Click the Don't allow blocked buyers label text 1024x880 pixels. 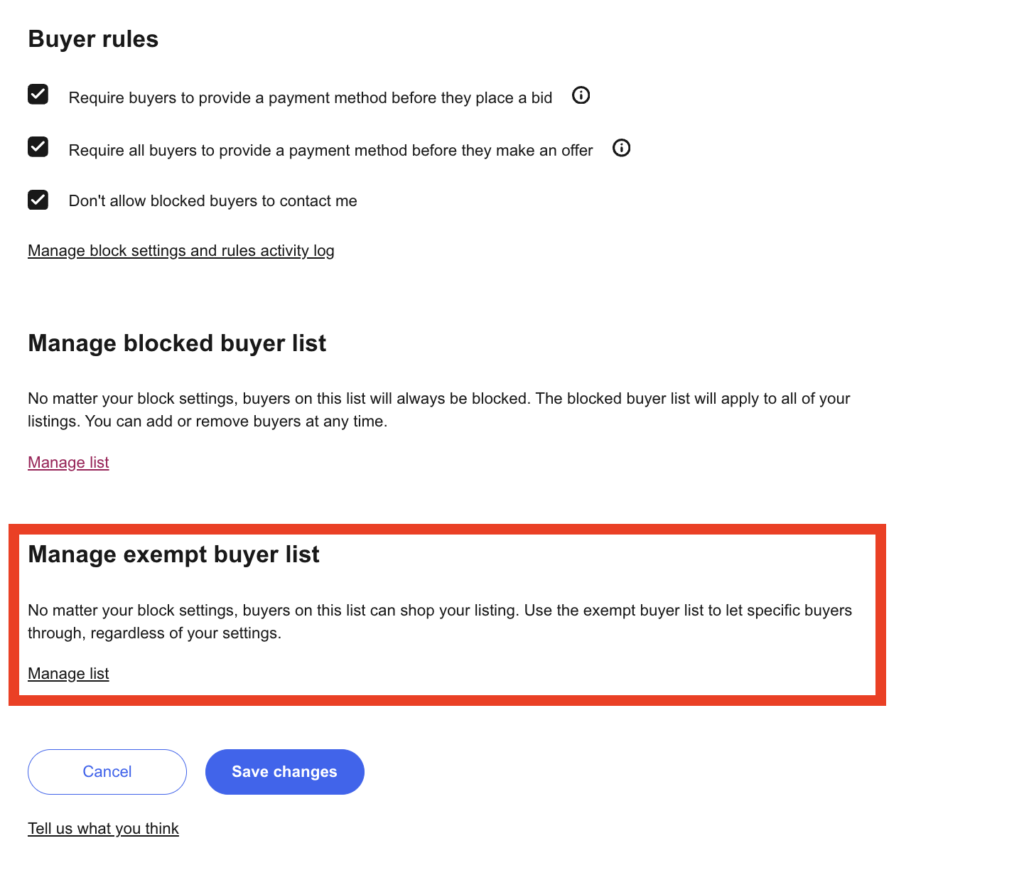click(213, 201)
